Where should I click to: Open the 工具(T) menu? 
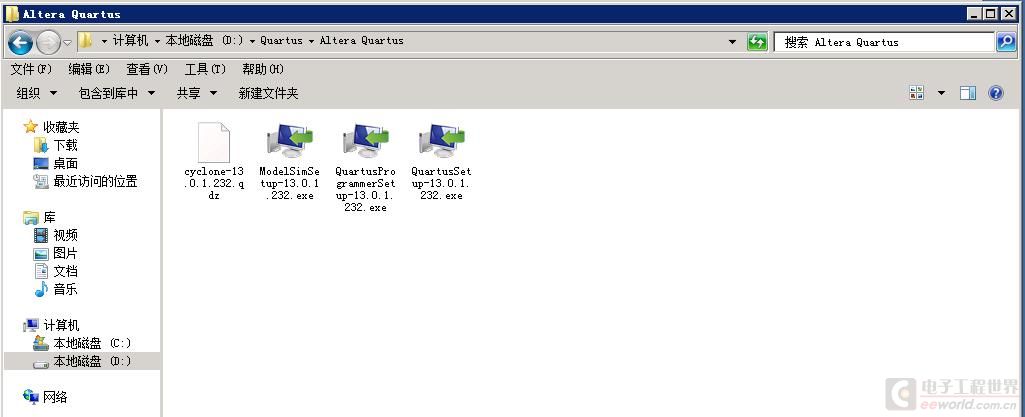pos(205,69)
